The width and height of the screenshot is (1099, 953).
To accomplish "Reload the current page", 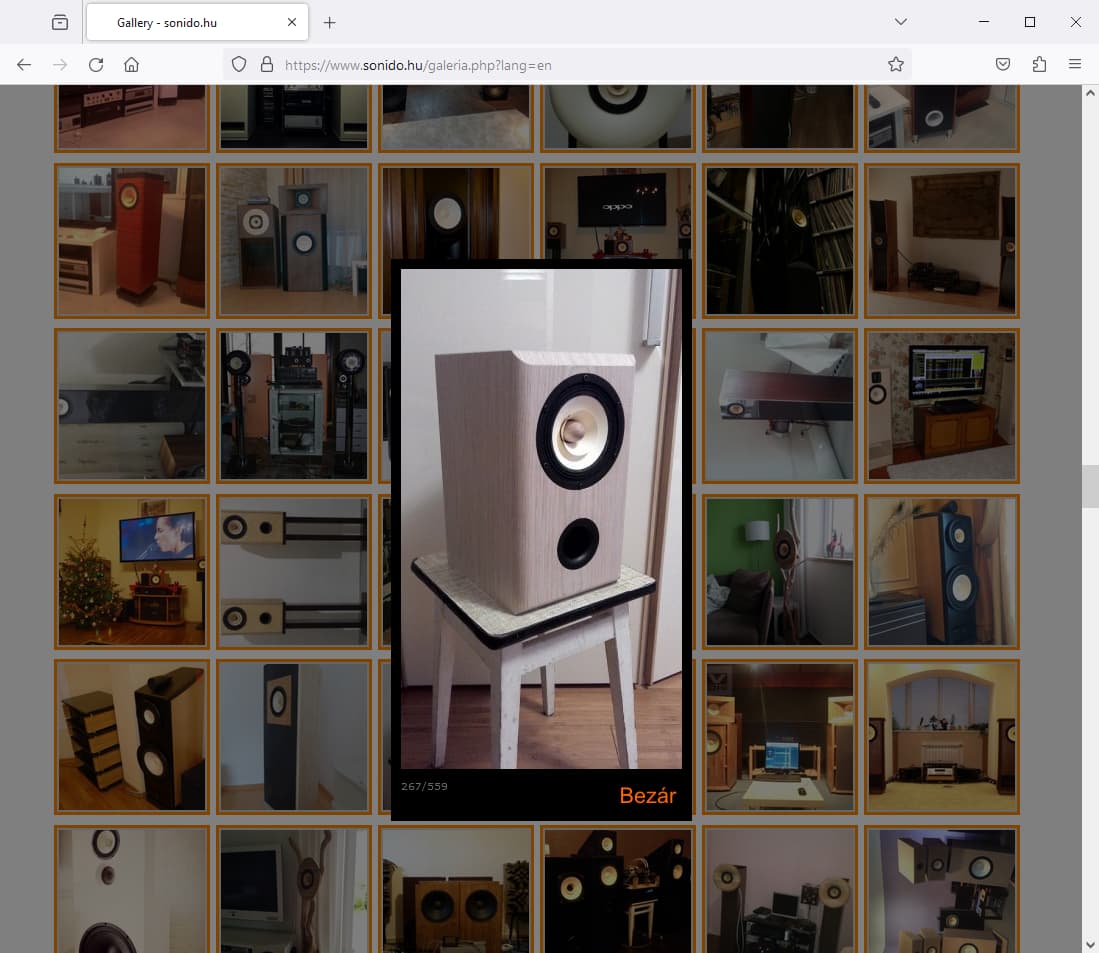I will coord(96,65).
